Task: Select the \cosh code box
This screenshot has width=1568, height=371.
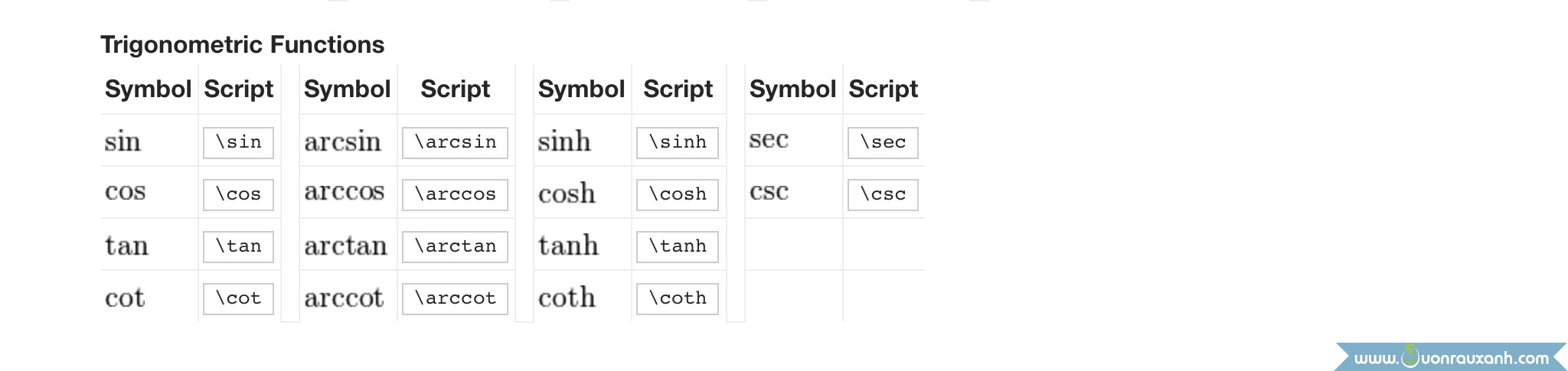Action: [678, 194]
